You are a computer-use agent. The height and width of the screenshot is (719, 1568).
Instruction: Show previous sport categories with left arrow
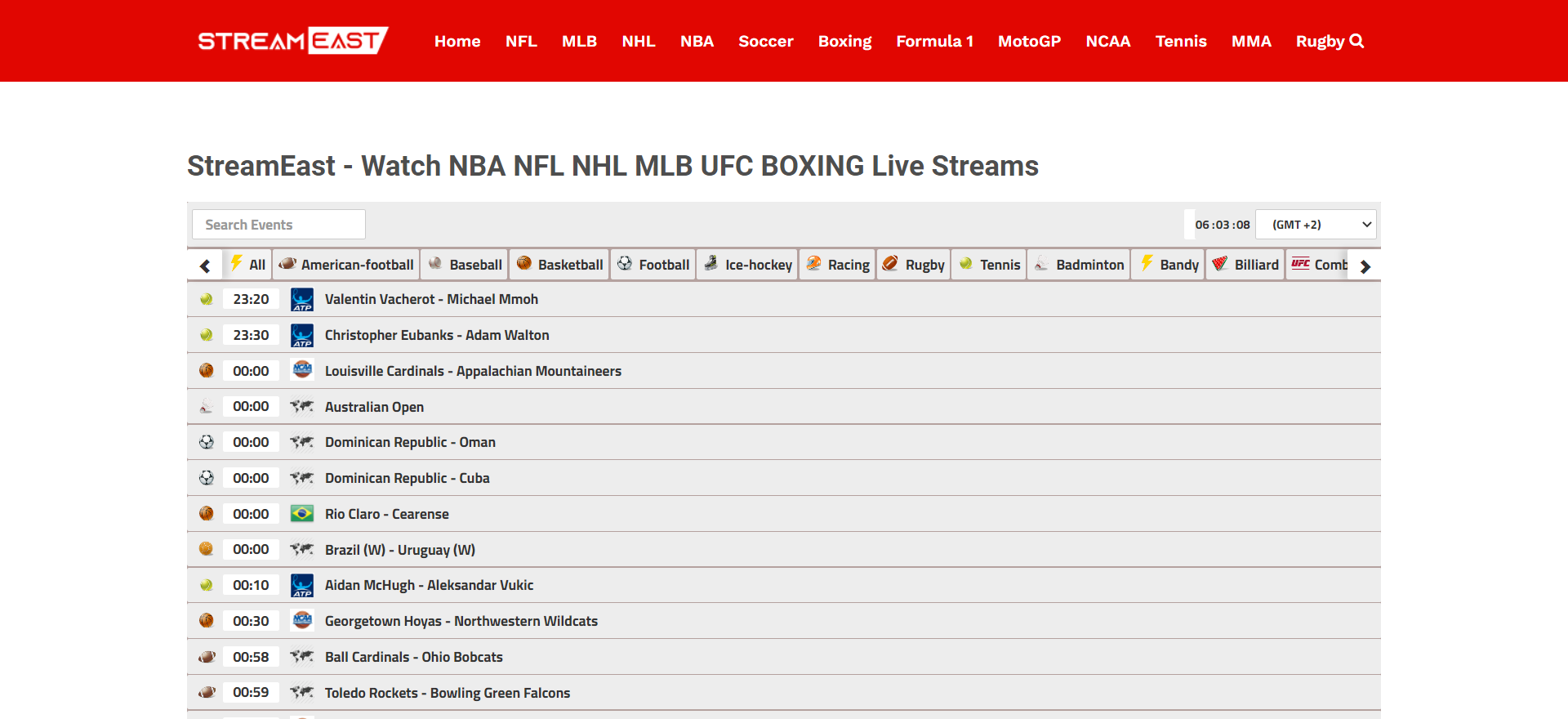pyautogui.click(x=205, y=266)
